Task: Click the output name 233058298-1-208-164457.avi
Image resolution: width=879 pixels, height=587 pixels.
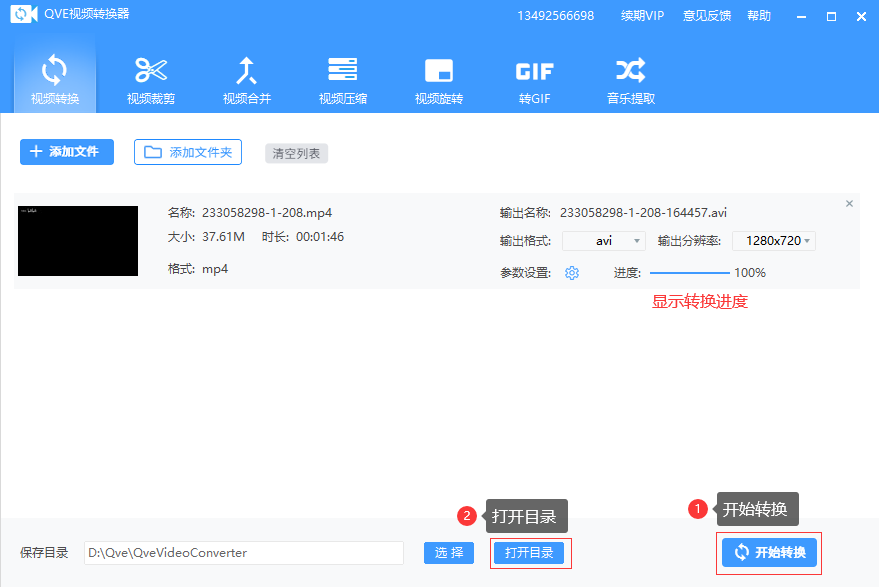Action: [x=644, y=213]
